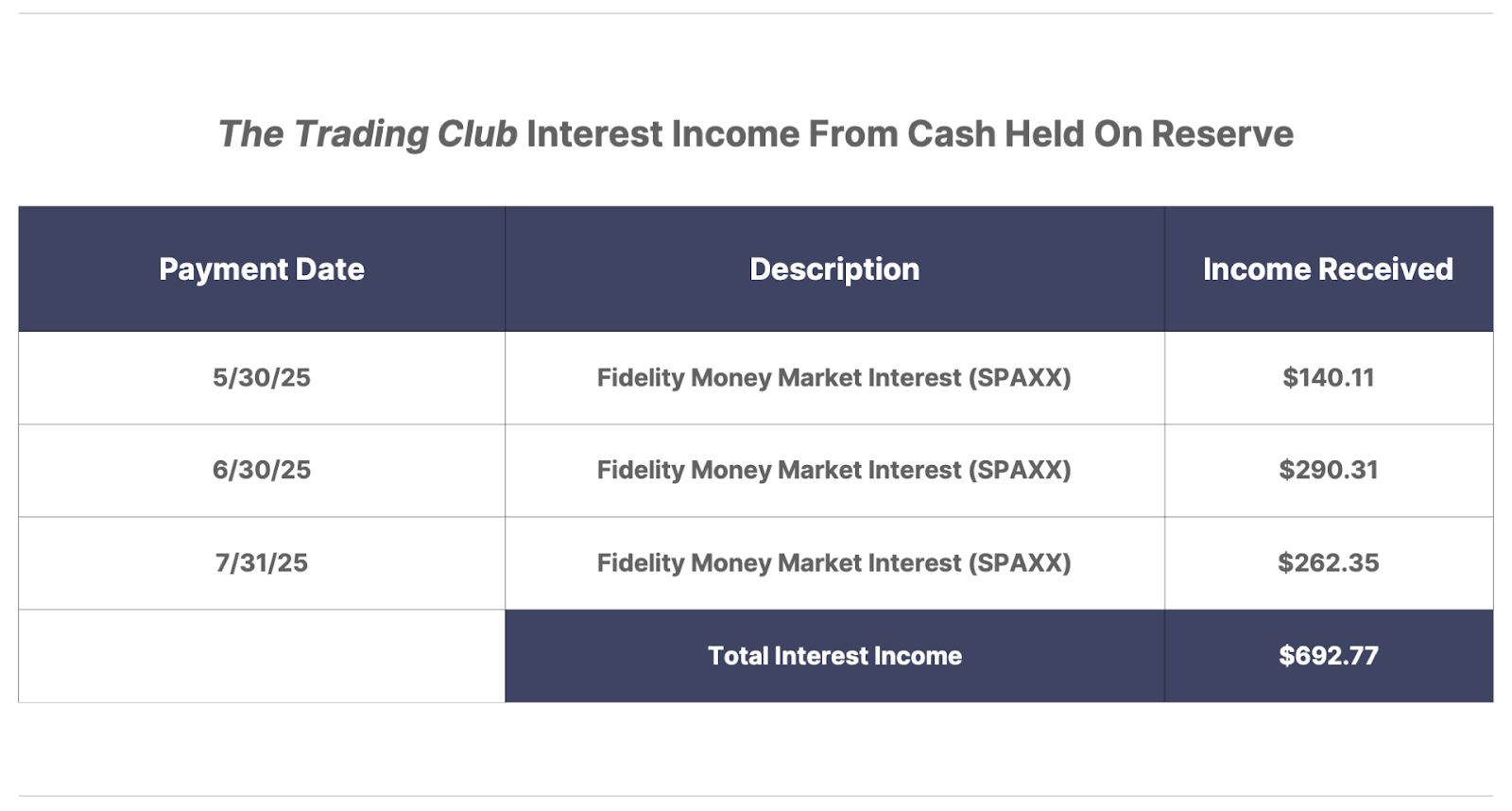Image resolution: width=1512 pixels, height=811 pixels.
Task: Click the table title heading text
Action: [x=756, y=134]
